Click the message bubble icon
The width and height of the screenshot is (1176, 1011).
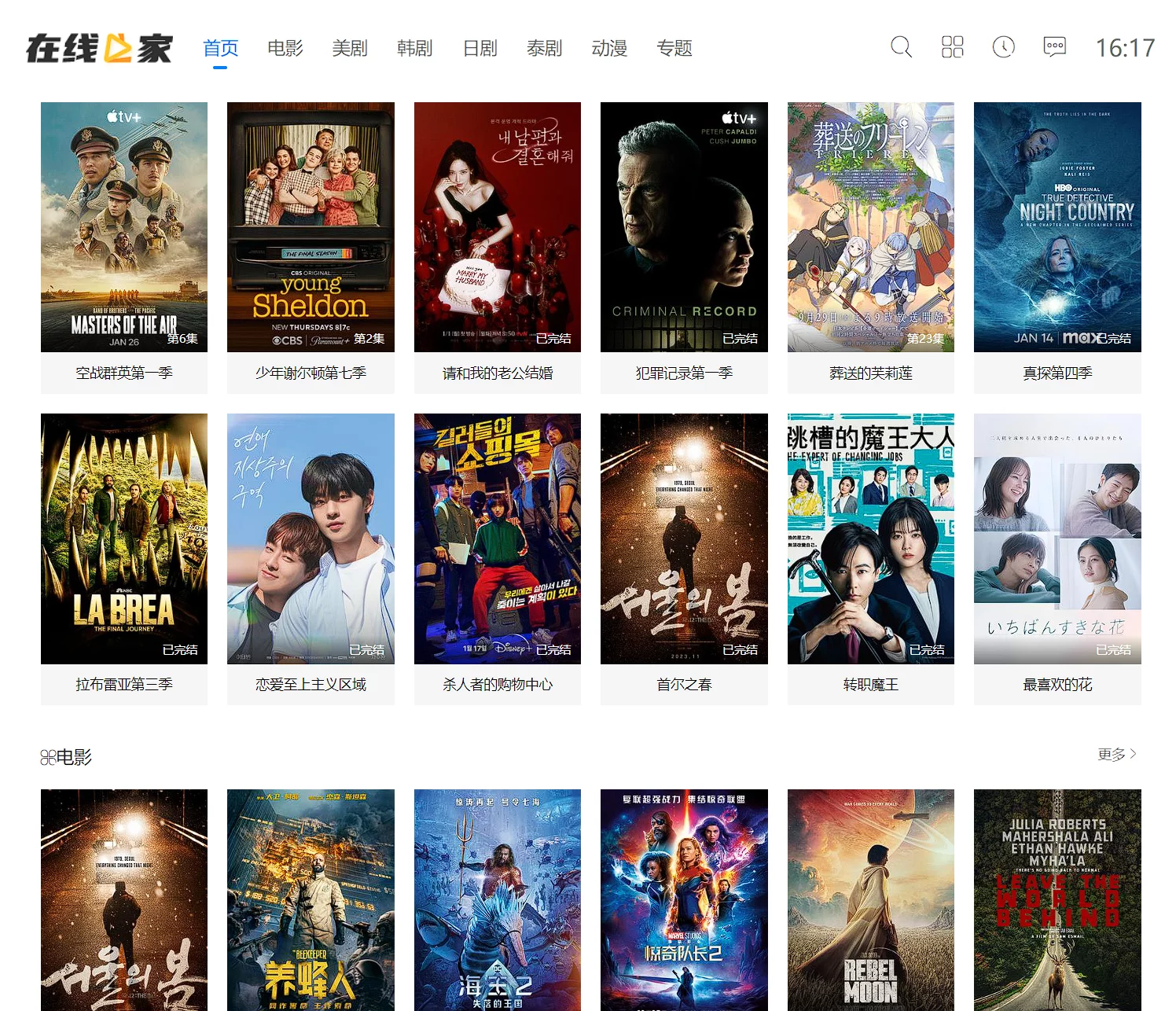point(1054,47)
